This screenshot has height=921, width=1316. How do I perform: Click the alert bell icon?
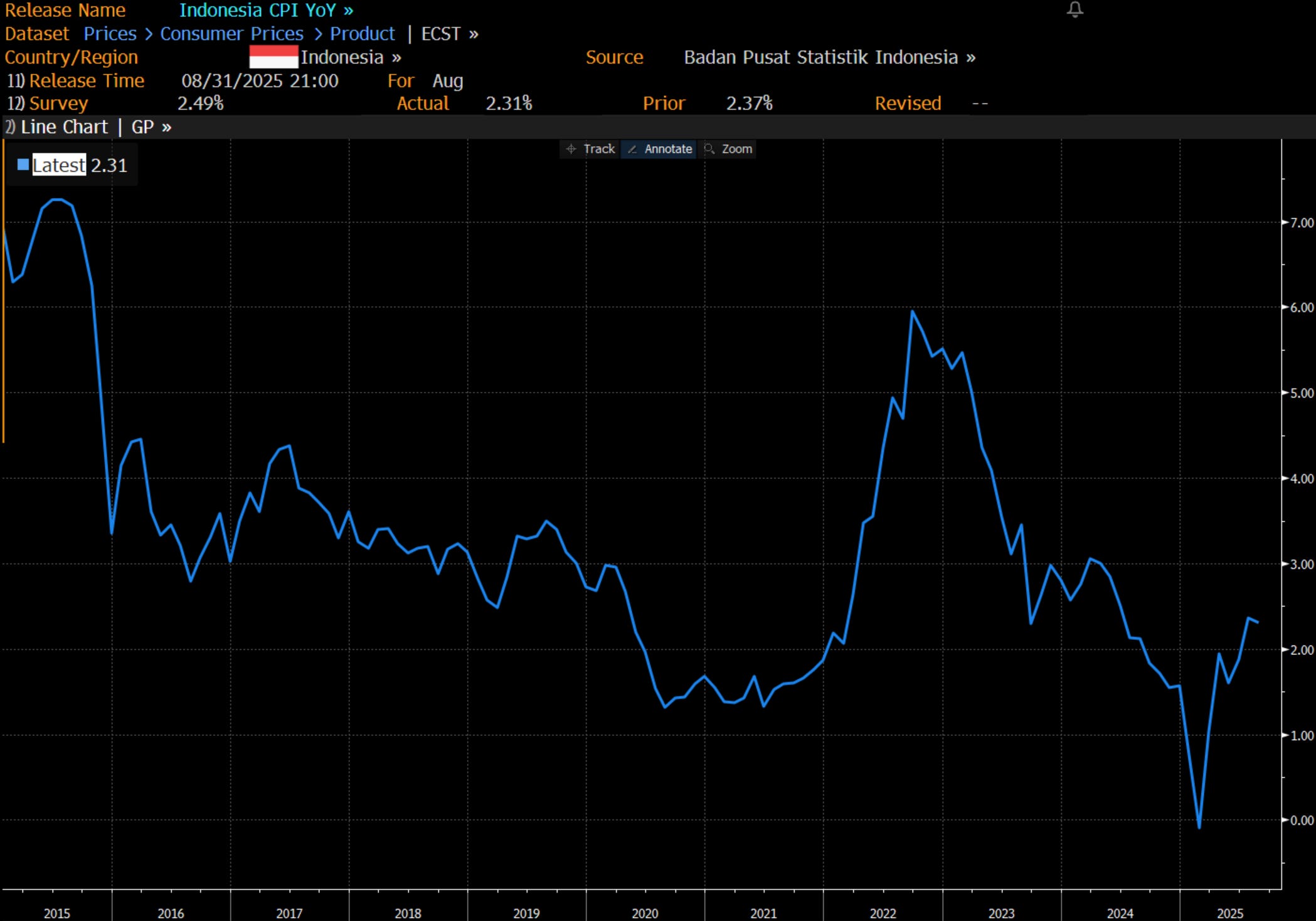[1075, 9]
